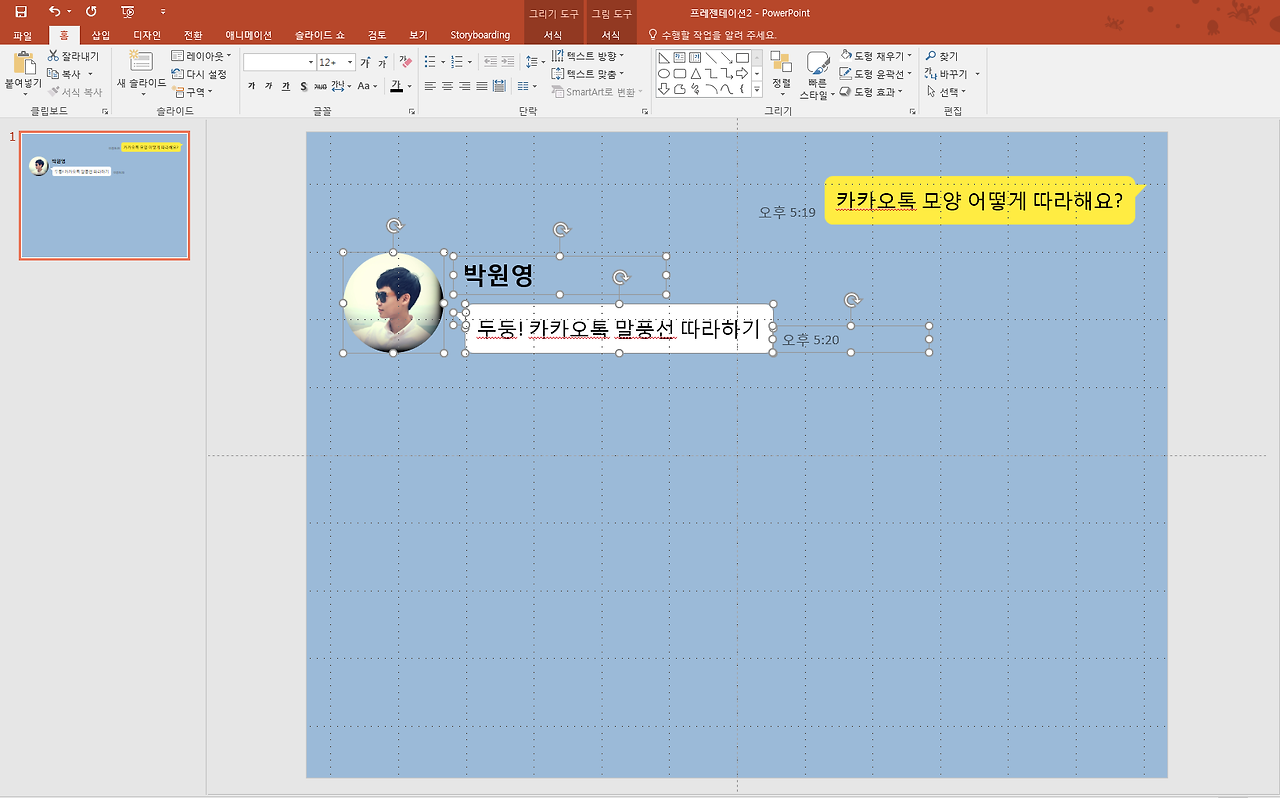The image size is (1280, 798).
Task: Switch to the 삽입 (Insert) tab
Action: (101, 35)
